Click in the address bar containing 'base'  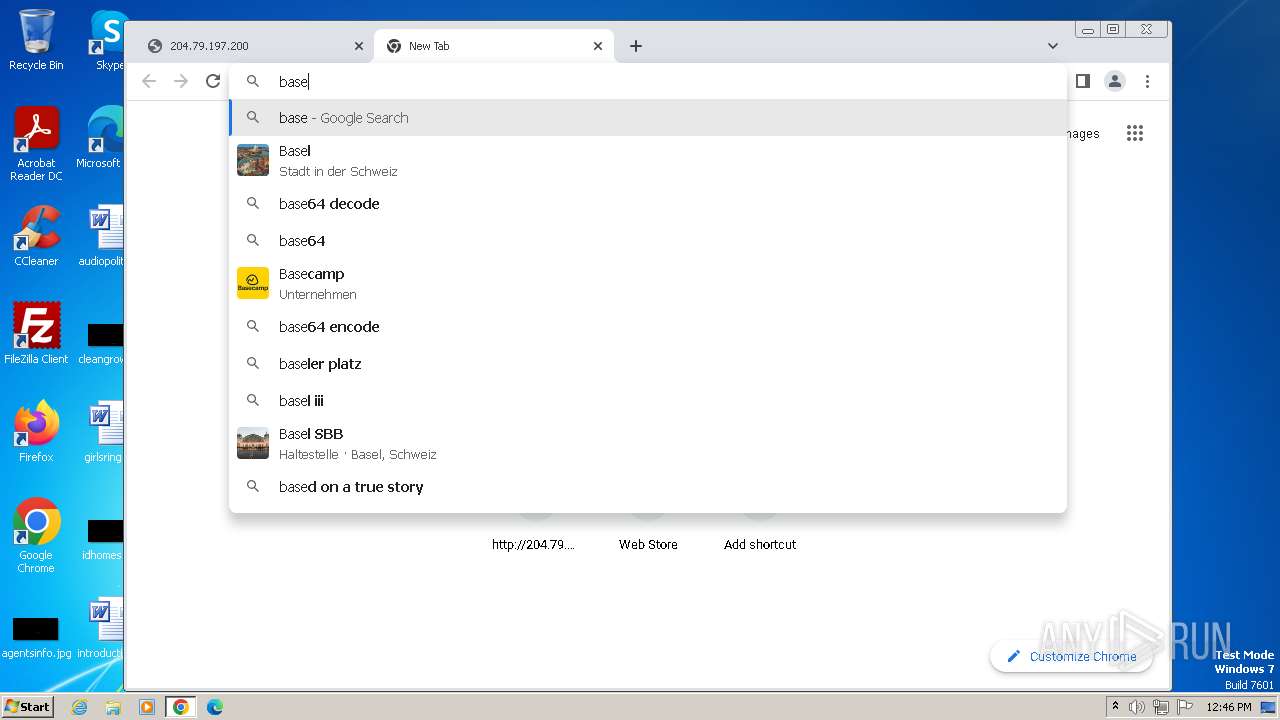click(648, 82)
